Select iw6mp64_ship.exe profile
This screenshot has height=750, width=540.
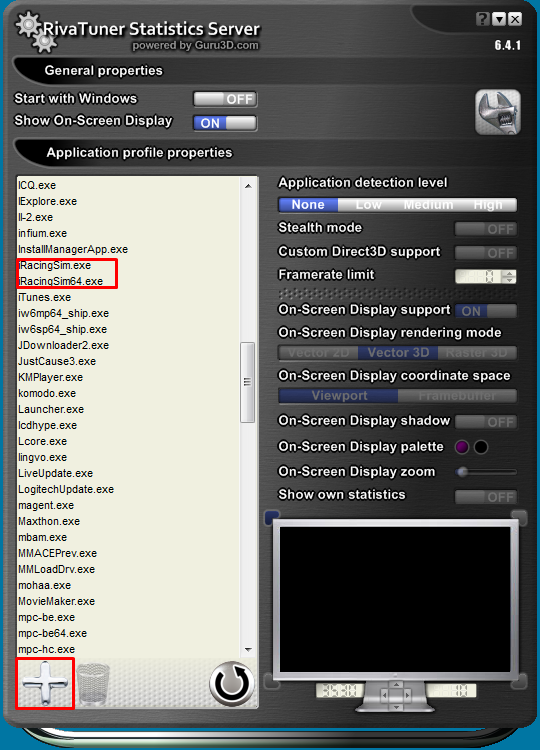(x=64, y=313)
